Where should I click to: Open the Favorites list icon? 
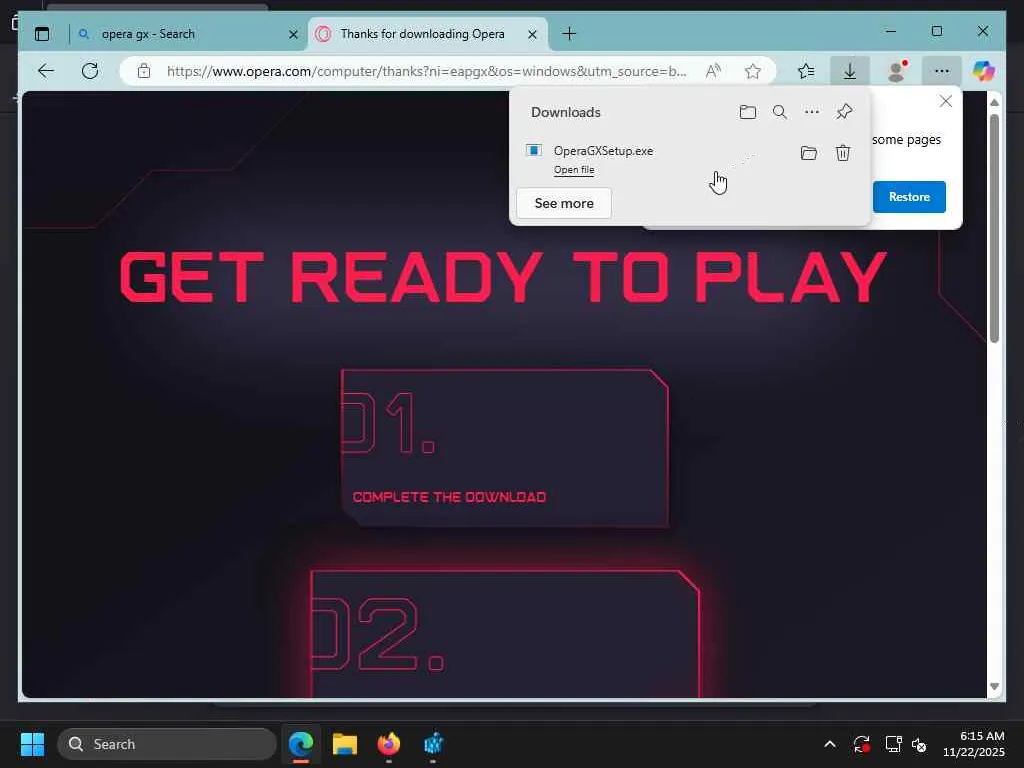point(807,71)
